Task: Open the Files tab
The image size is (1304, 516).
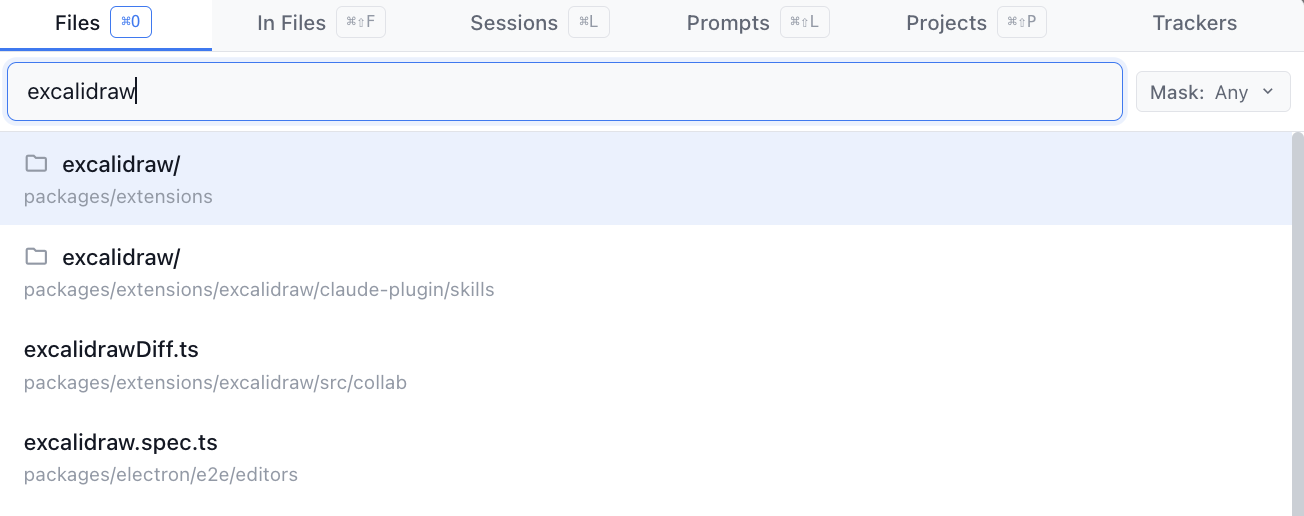Action: point(105,23)
